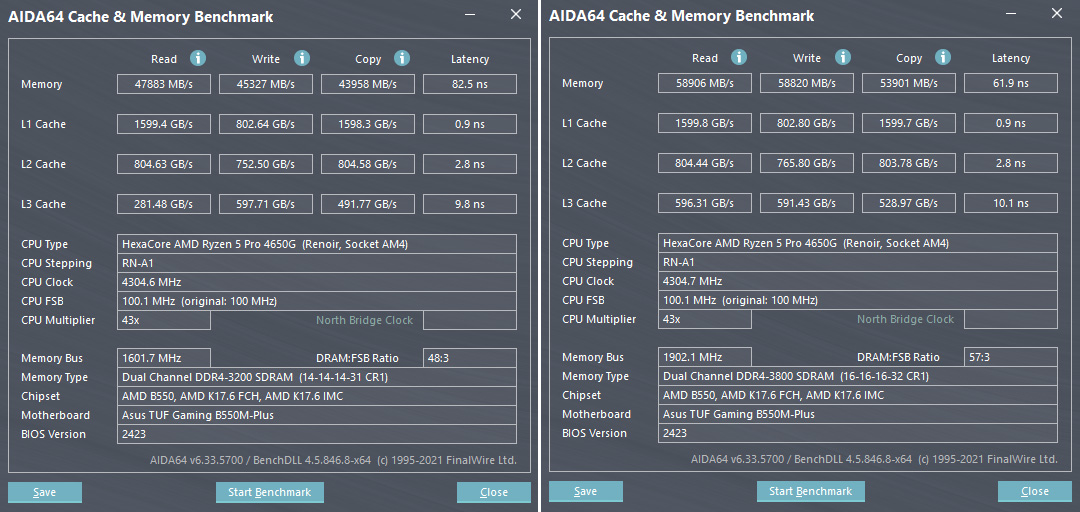Close left window via X icon

click(516, 14)
